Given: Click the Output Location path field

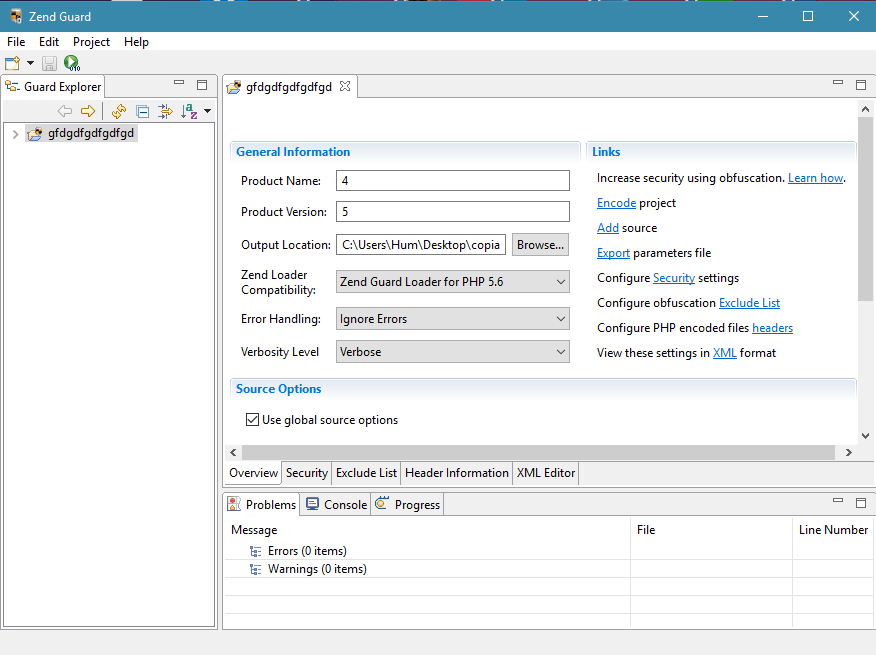Looking at the screenshot, I should [x=421, y=245].
